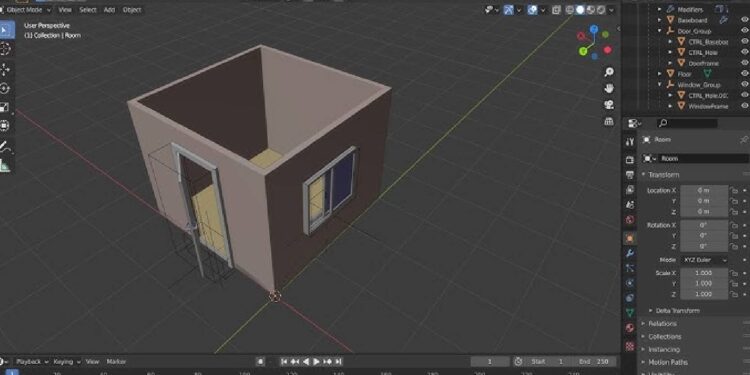Image resolution: width=750 pixels, height=375 pixels.
Task: Open the Object properties tab
Action: (x=630, y=238)
